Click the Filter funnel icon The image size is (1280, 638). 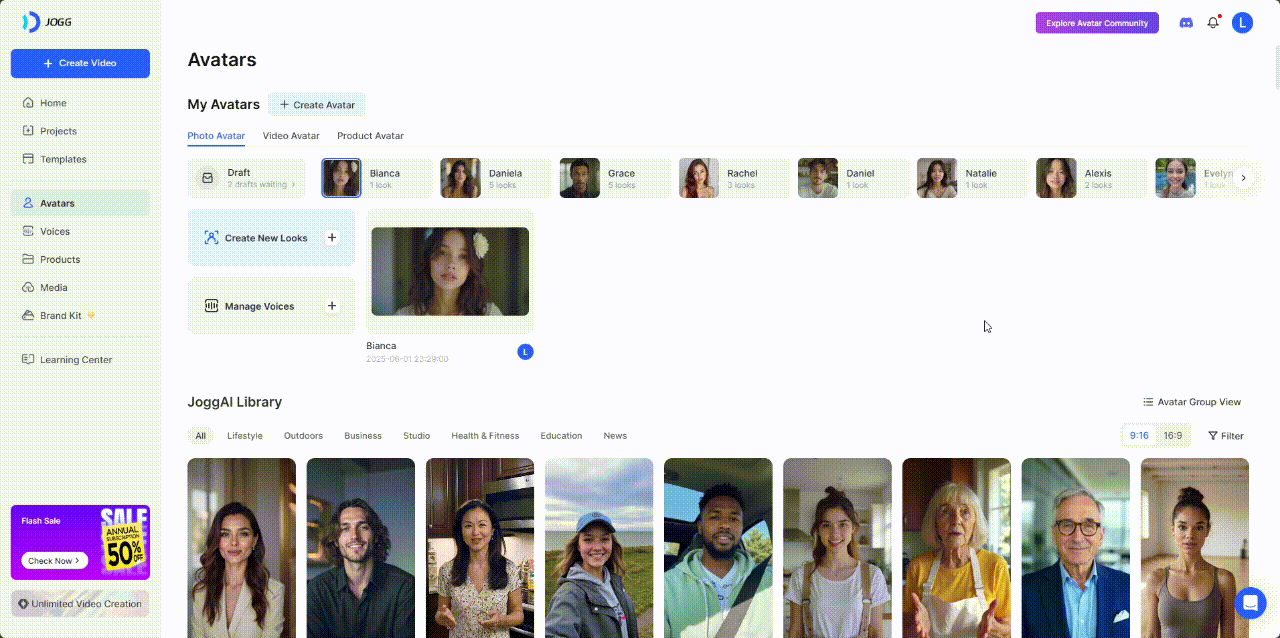coord(1213,436)
